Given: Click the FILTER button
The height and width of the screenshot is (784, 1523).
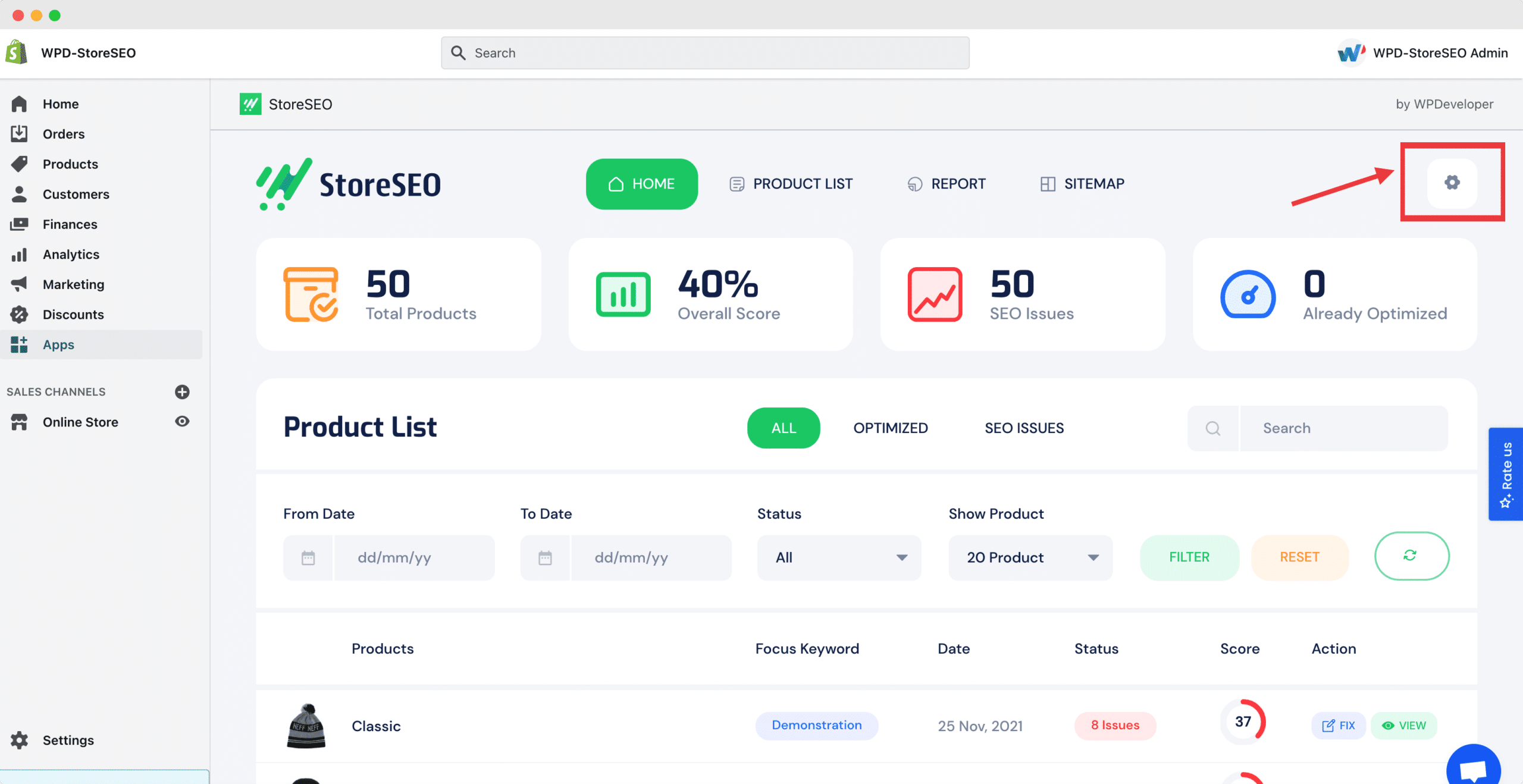Looking at the screenshot, I should point(1189,557).
